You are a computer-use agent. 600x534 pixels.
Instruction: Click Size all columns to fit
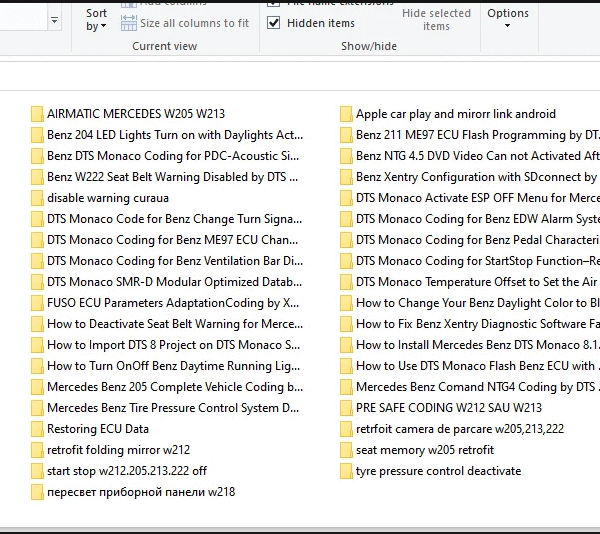[194, 23]
